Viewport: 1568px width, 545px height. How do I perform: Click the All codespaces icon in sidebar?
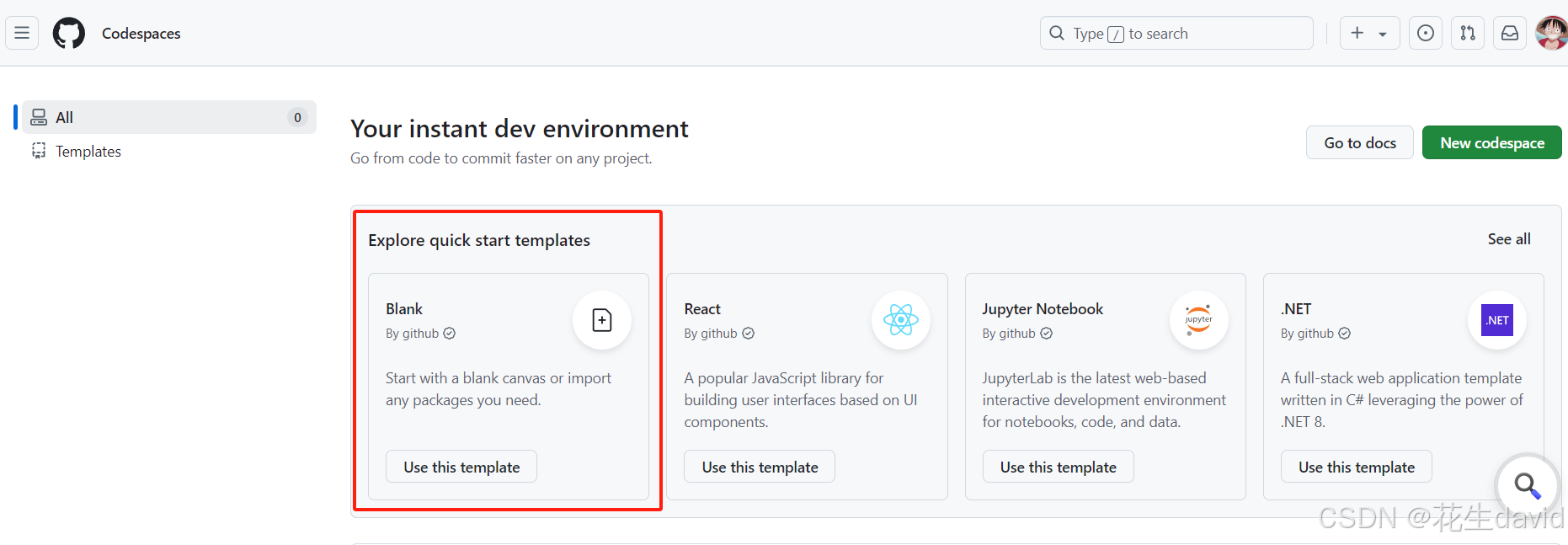tap(39, 117)
